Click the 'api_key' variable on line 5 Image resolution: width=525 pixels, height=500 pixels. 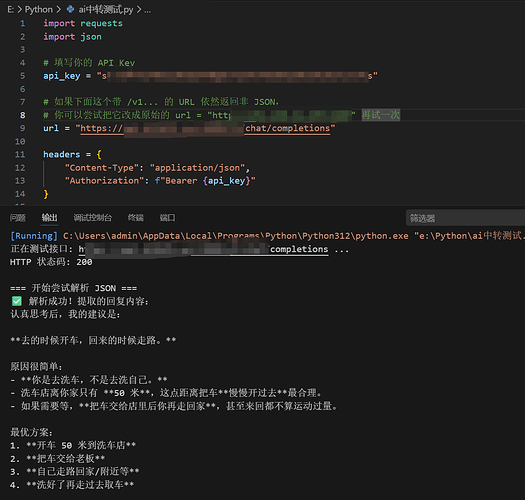(x=62, y=76)
